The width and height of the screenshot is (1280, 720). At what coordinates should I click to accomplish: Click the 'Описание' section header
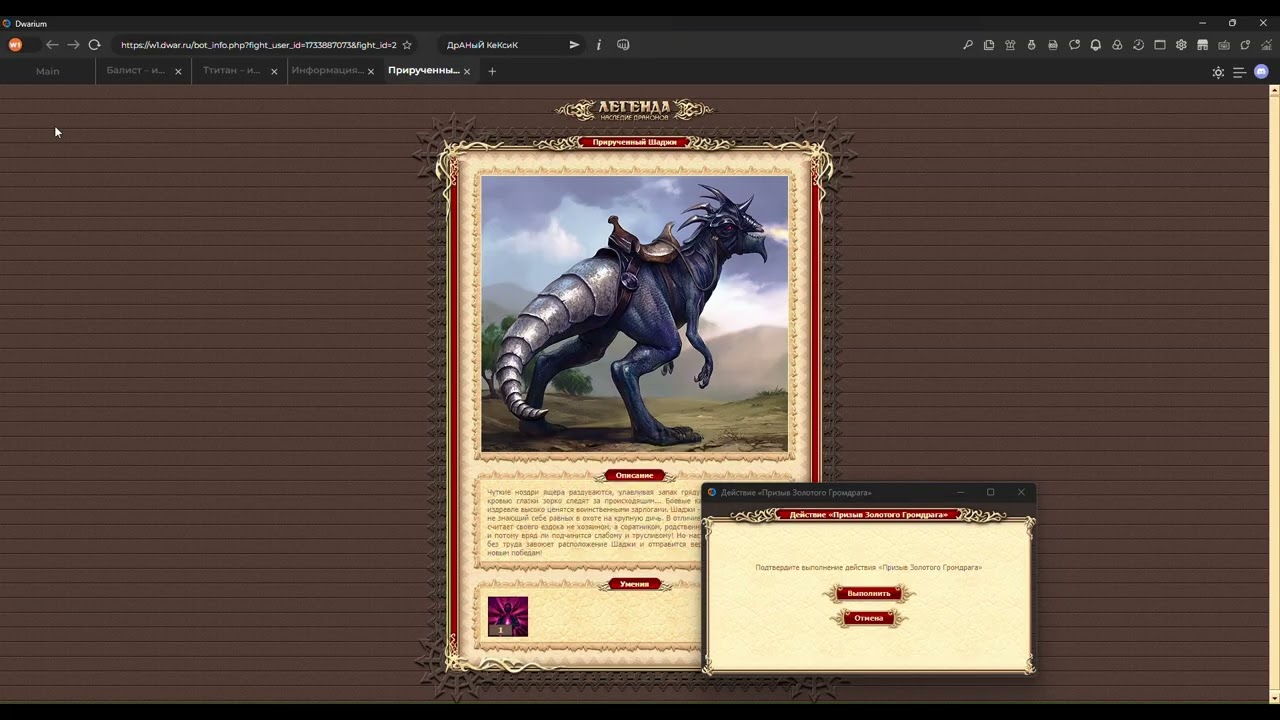click(634, 475)
